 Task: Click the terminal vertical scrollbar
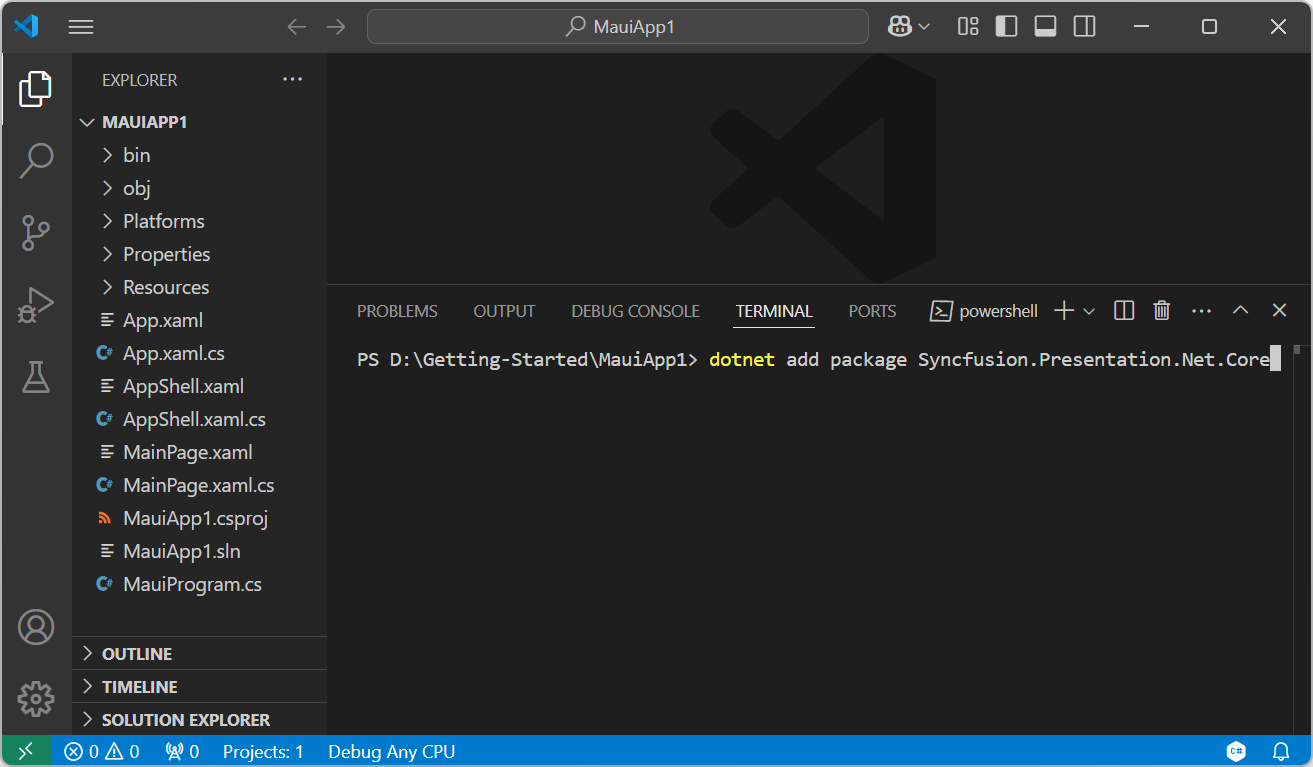(x=1296, y=350)
